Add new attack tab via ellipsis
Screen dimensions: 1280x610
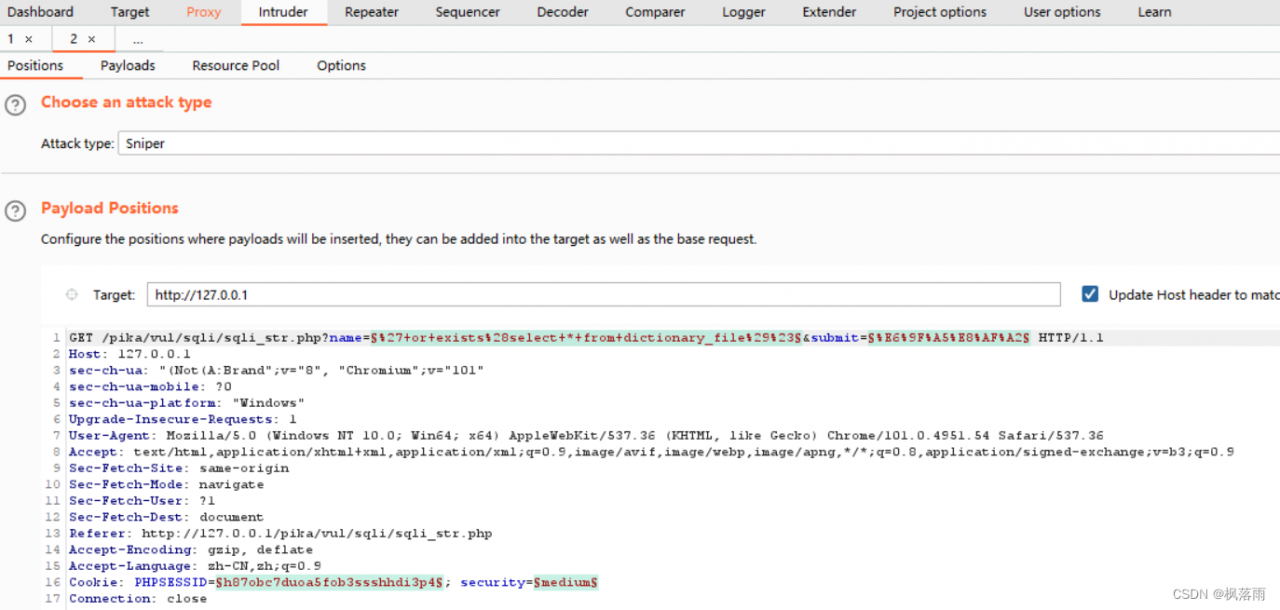pyautogui.click(x=138, y=39)
